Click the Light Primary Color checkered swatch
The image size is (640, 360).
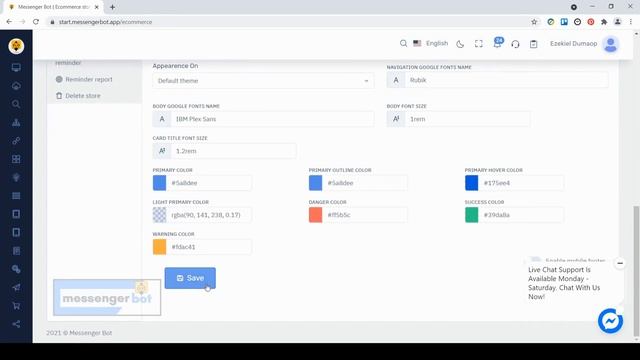(160, 215)
